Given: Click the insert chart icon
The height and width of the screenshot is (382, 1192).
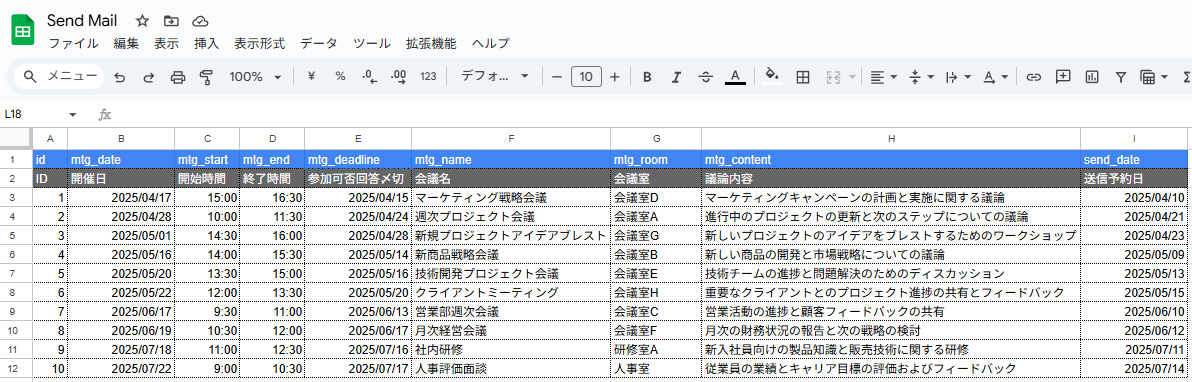Looking at the screenshot, I should 1092,77.
